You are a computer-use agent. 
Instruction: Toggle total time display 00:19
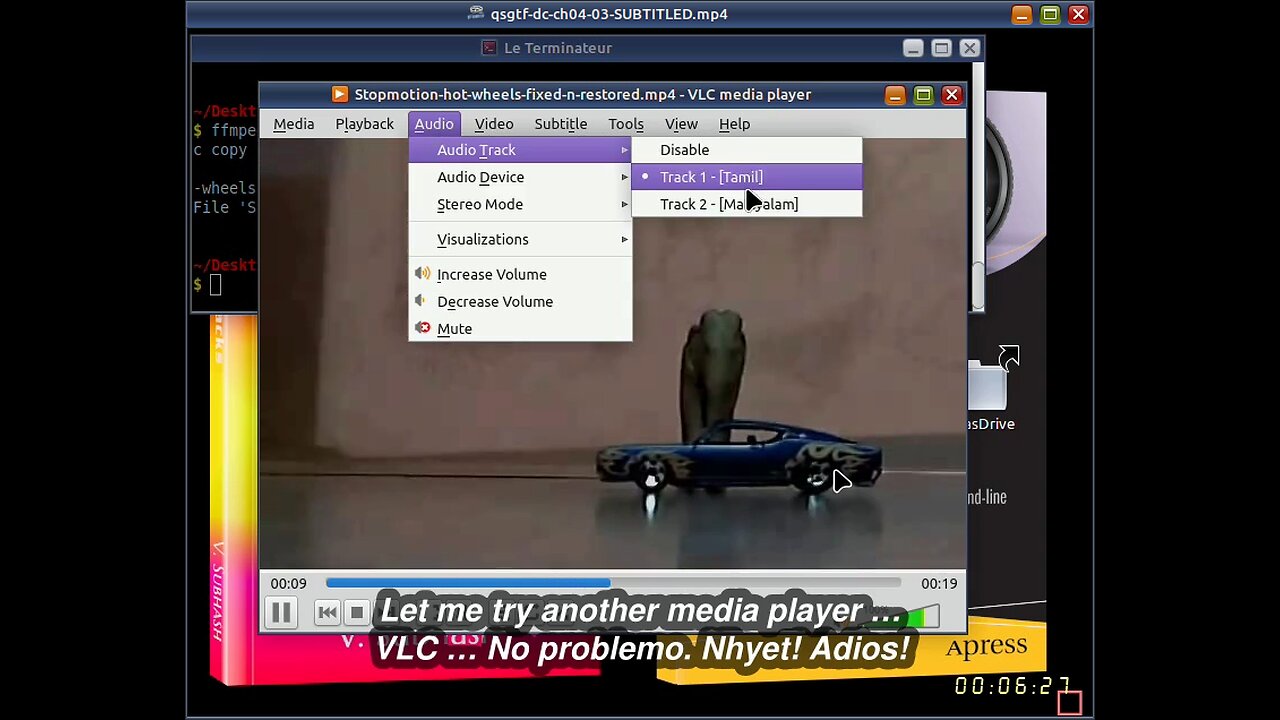click(939, 584)
